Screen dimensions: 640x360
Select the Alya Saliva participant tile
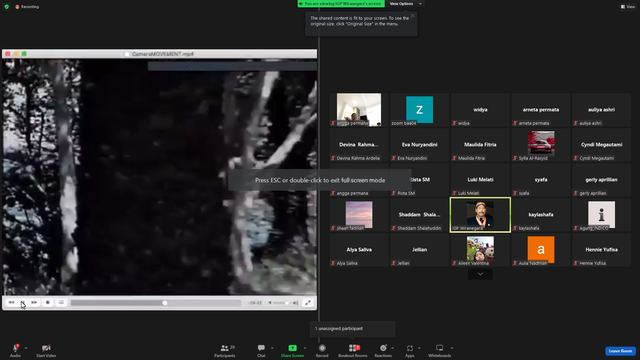359,250
